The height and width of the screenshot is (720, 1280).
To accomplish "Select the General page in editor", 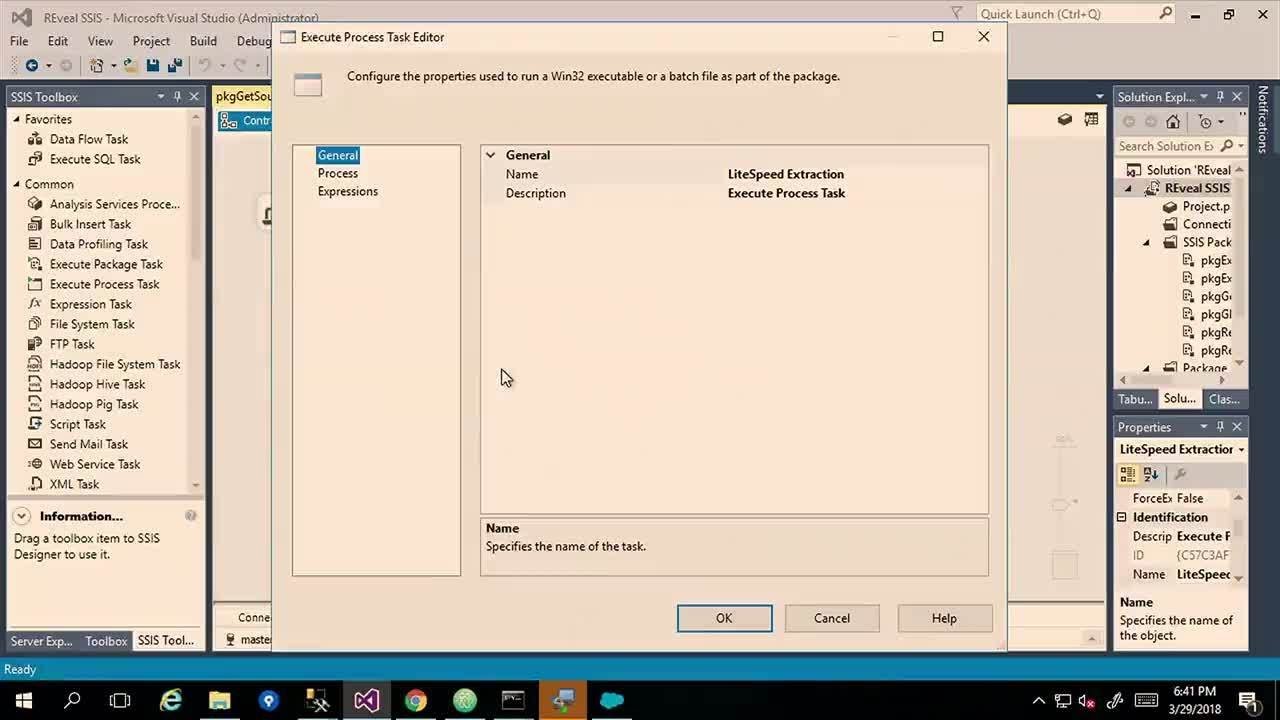I will coord(338,155).
